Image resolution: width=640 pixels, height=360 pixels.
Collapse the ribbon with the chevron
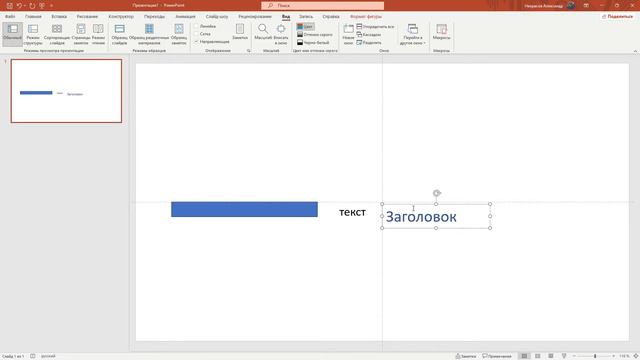coord(635,51)
